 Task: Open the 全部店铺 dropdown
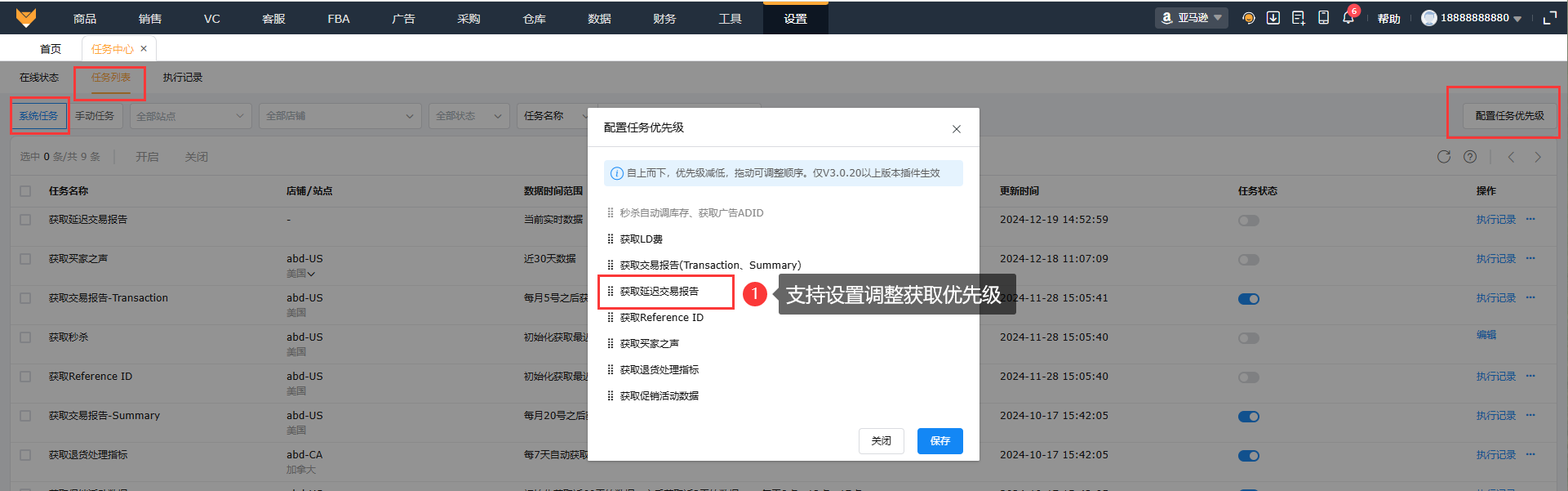tap(340, 116)
